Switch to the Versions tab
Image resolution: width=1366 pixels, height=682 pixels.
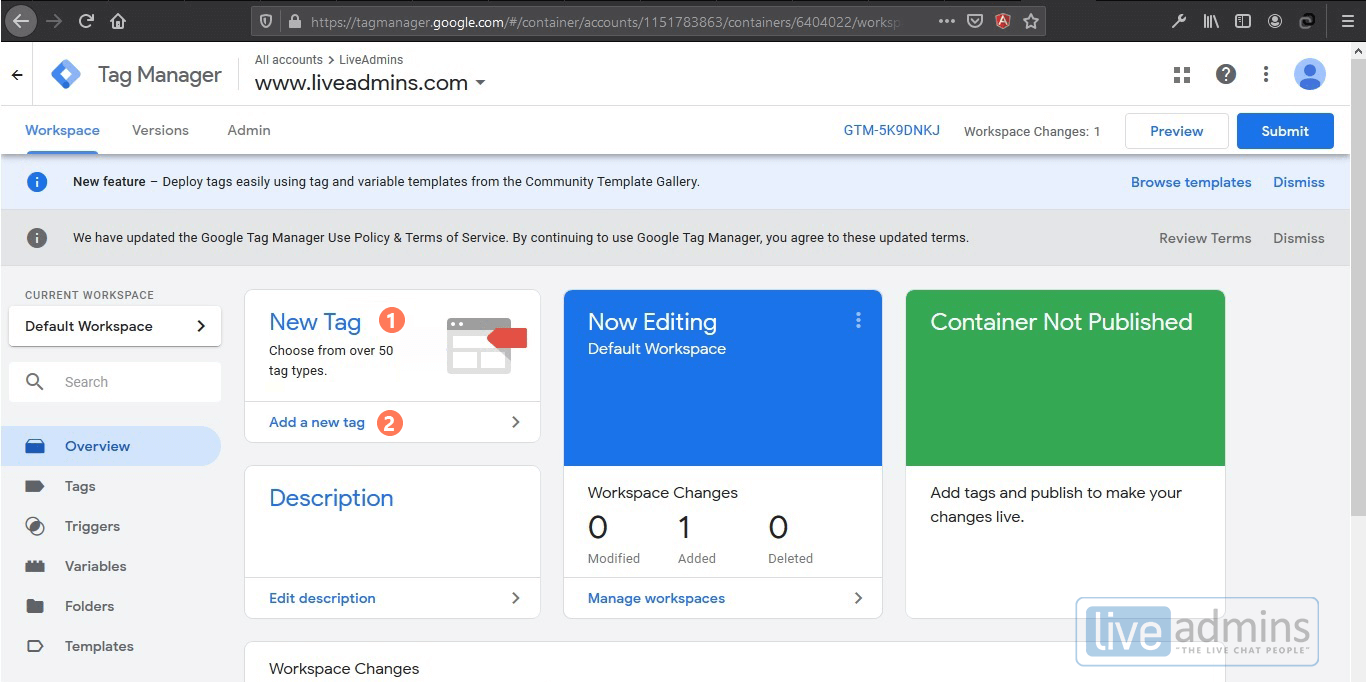tap(160, 130)
